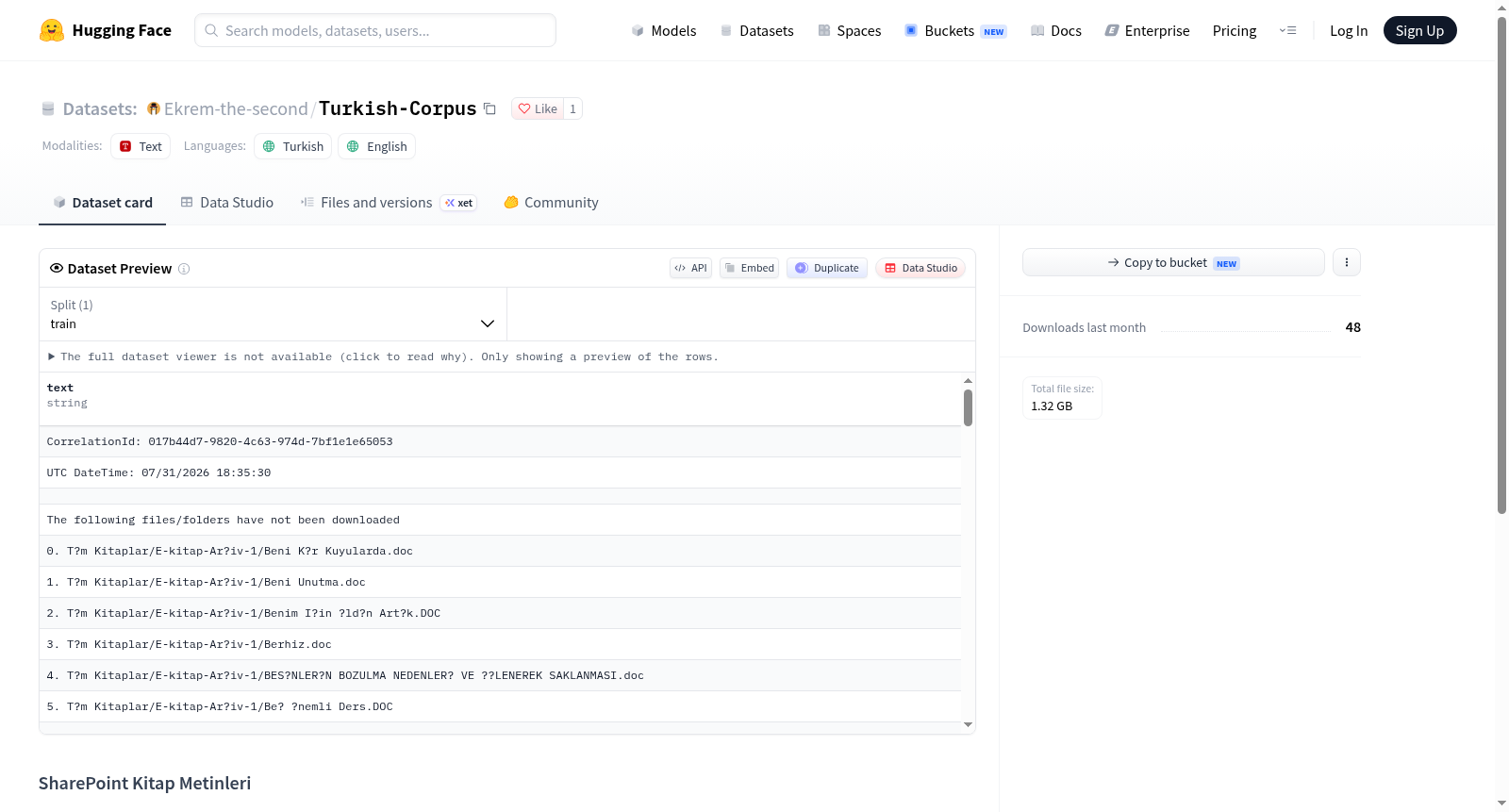Select the row 'Beni K?r Kuyularda.doc'
This screenshot has width=1509, height=812.
click(500, 551)
